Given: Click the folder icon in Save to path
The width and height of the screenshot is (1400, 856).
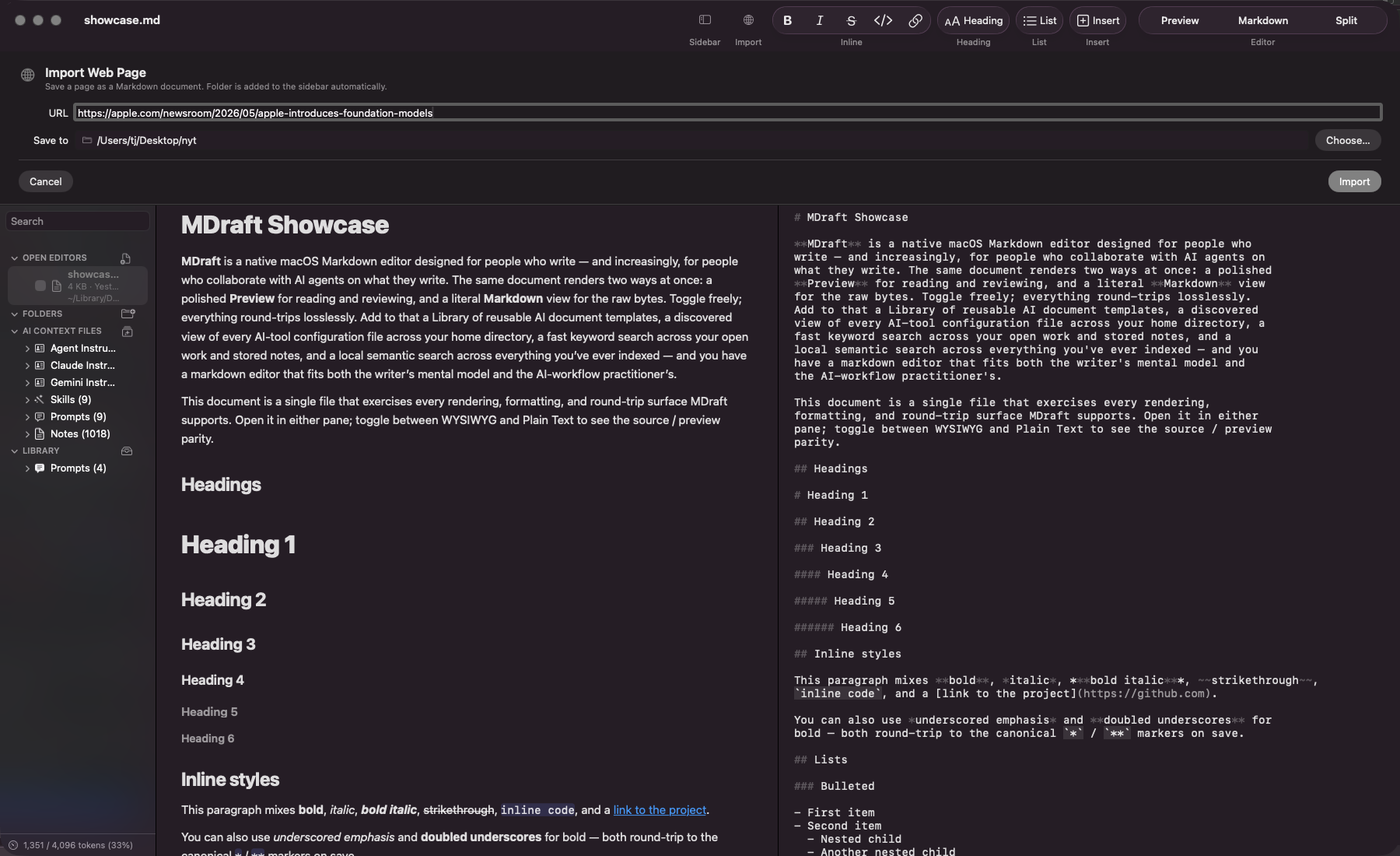Looking at the screenshot, I should pyautogui.click(x=87, y=140).
